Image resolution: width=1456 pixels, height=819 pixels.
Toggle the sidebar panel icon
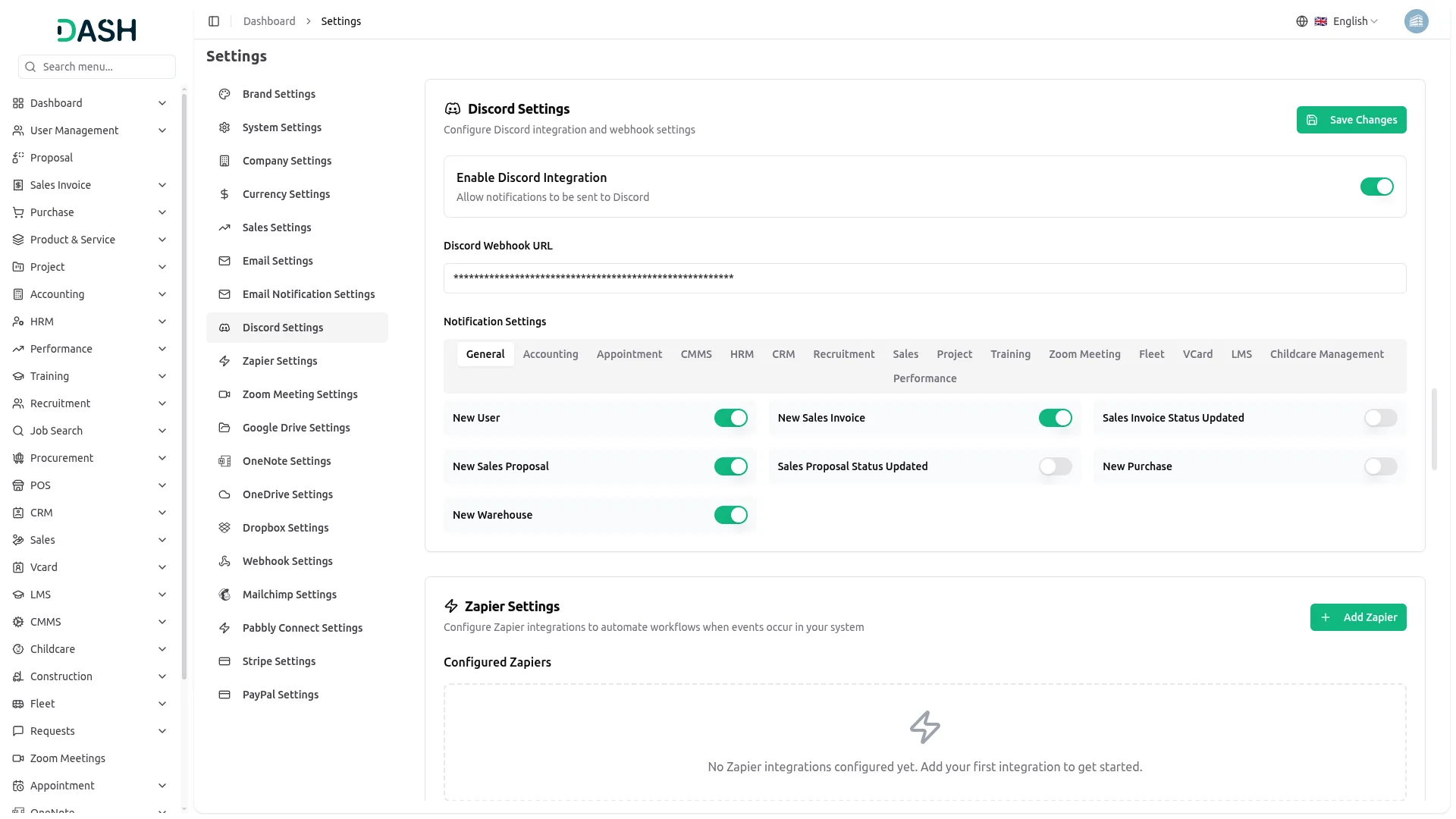tap(214, 21)
